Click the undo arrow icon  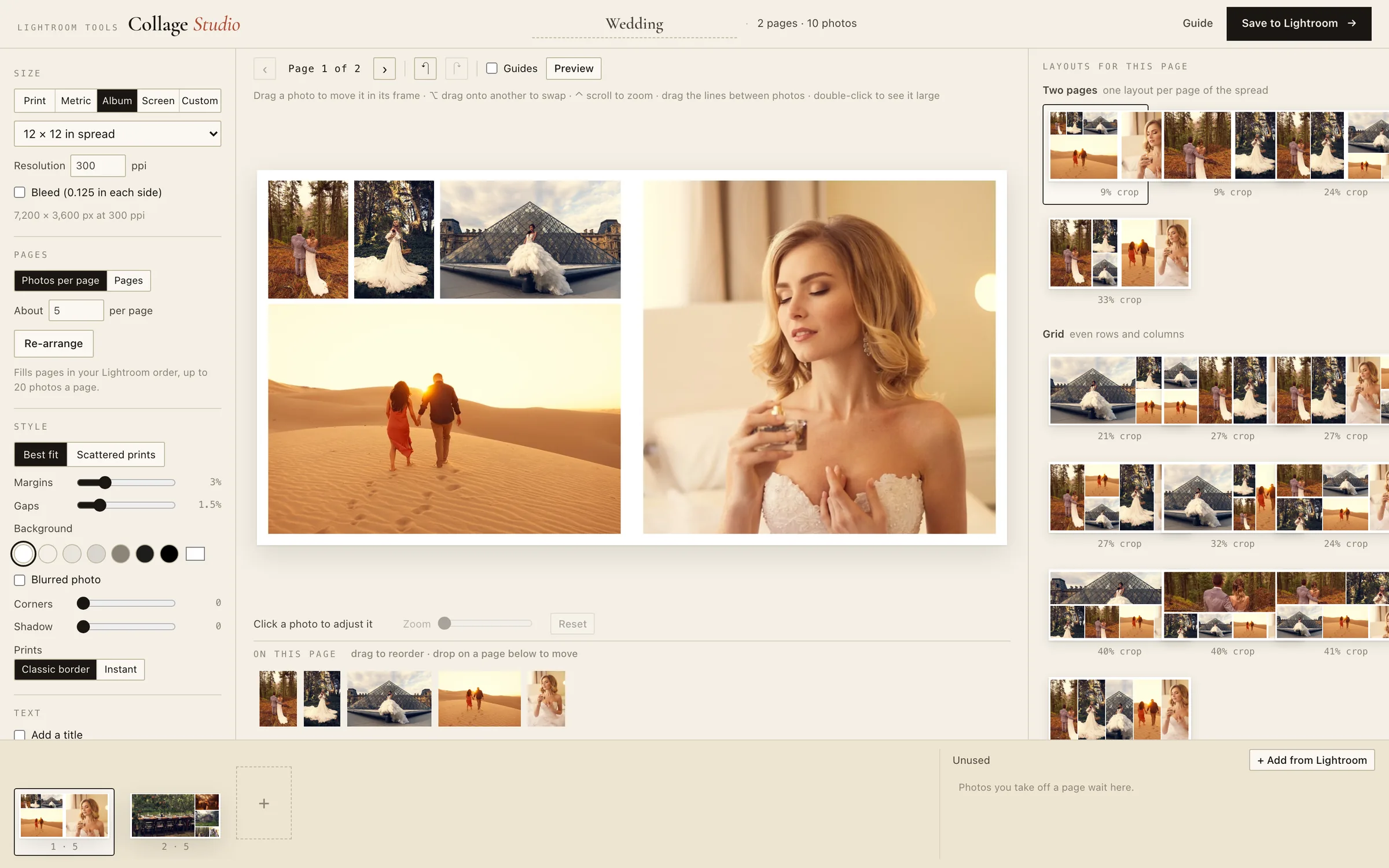click(x=425, y=68)
